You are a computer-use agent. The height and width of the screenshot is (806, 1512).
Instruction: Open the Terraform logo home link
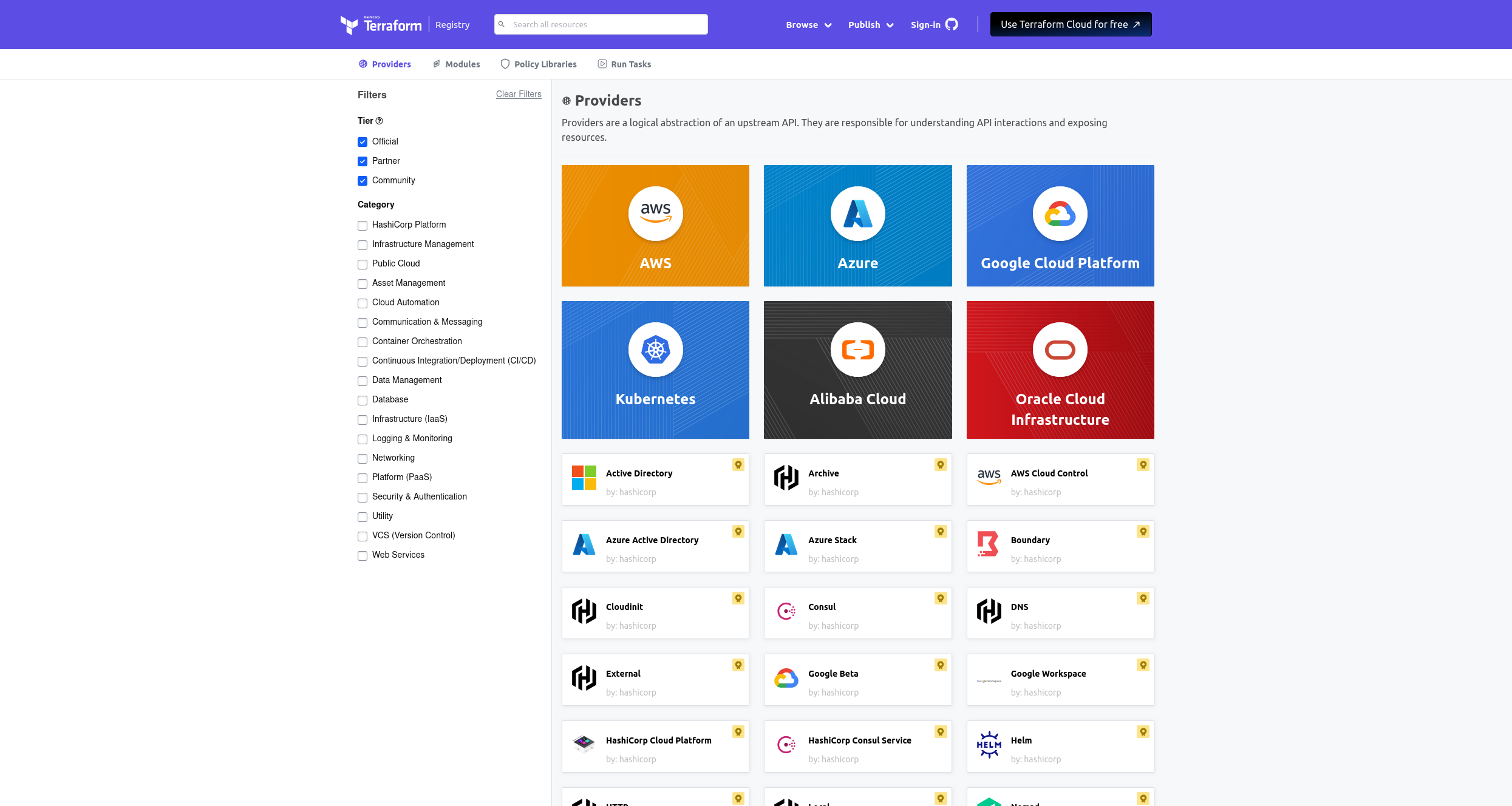[x=381, y=25]
